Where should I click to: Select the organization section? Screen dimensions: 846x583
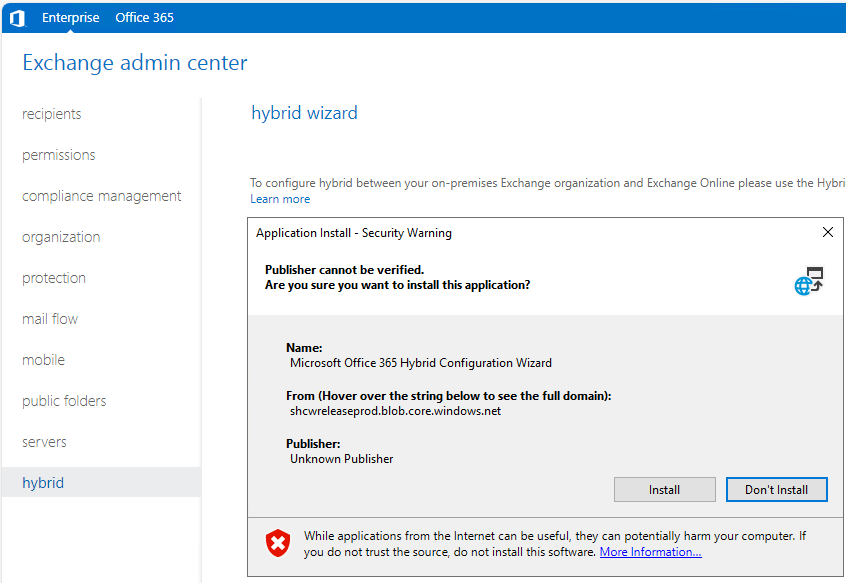pos(61,237)
